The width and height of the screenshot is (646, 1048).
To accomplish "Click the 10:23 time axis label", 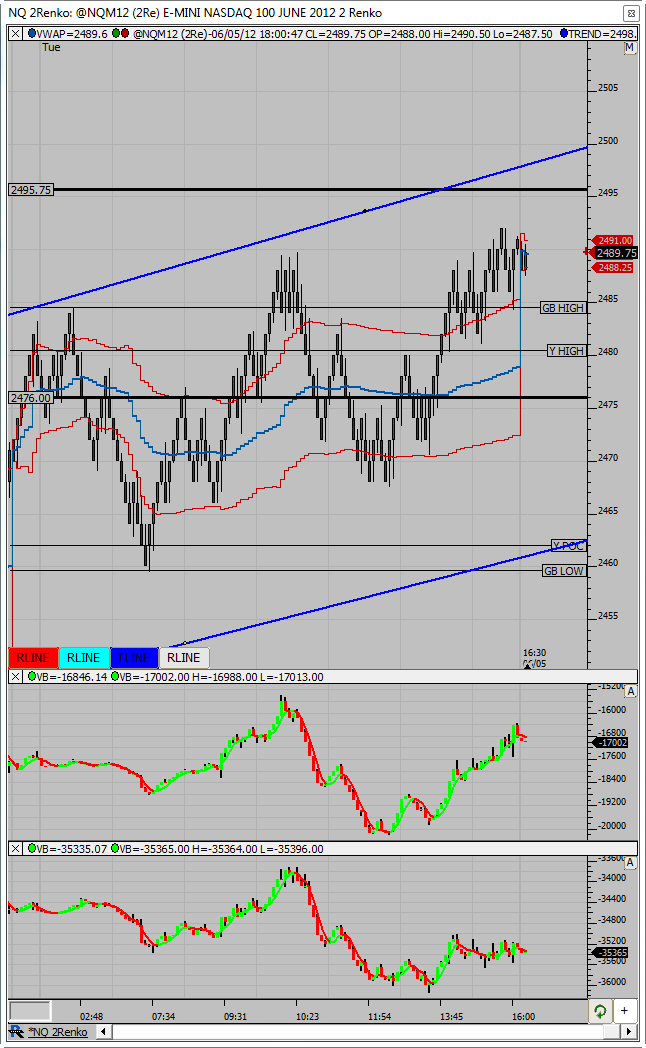I will (307, 1017).
